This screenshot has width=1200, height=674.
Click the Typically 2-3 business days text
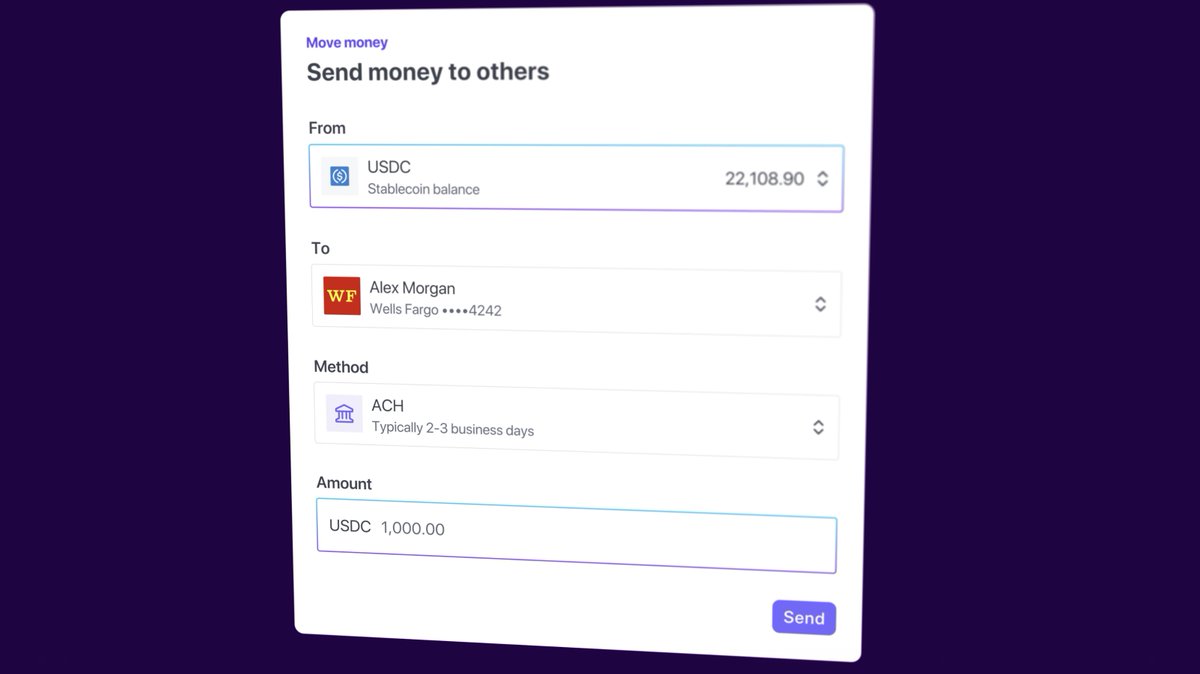(x=453, y=429)
